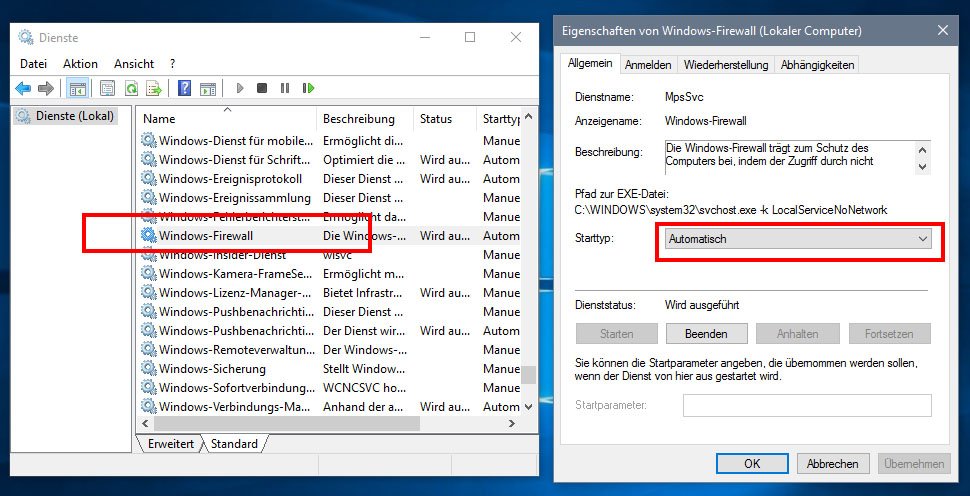Click gear icon of Windows-Sicherung row
Screen dimensions: 970x496
(x=148, y=368)
